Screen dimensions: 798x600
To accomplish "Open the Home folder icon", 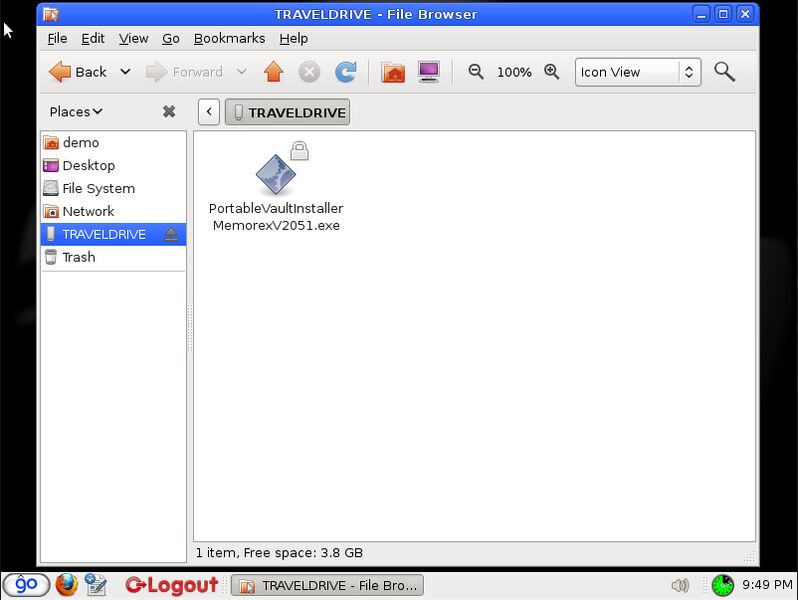I will tap(393, 72).
